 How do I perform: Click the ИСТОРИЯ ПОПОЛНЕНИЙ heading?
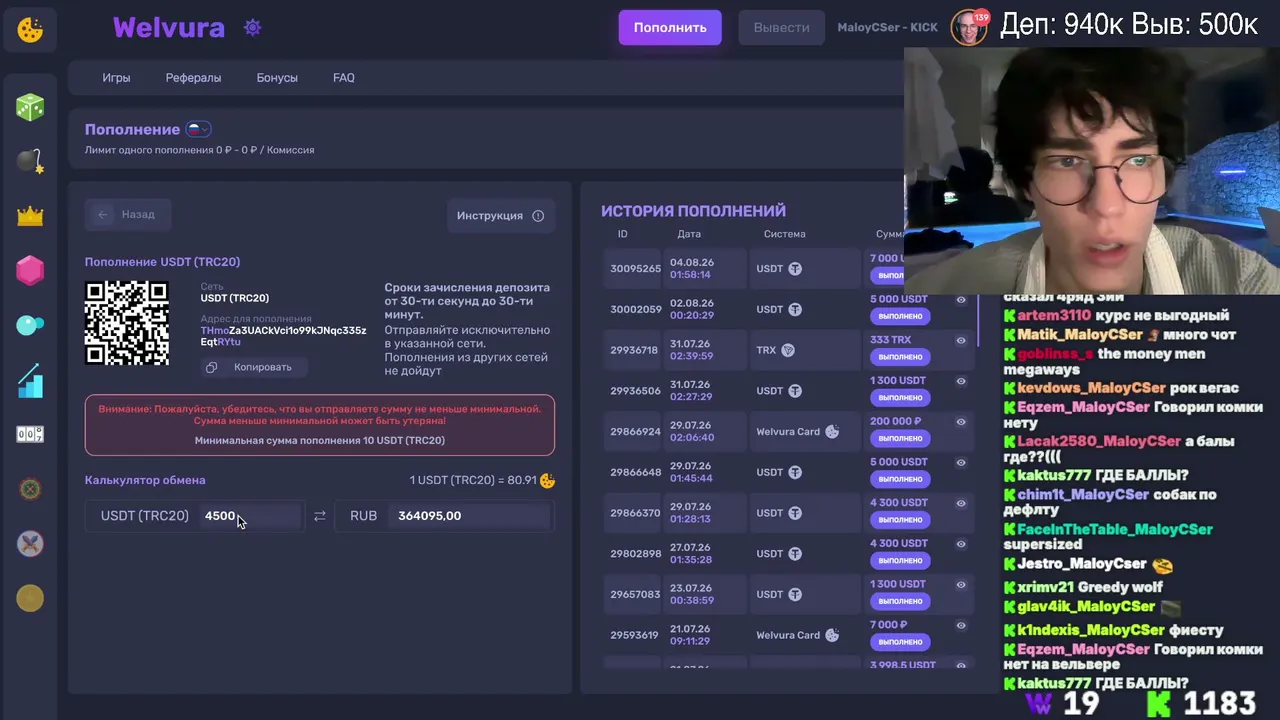click(693, 211)
